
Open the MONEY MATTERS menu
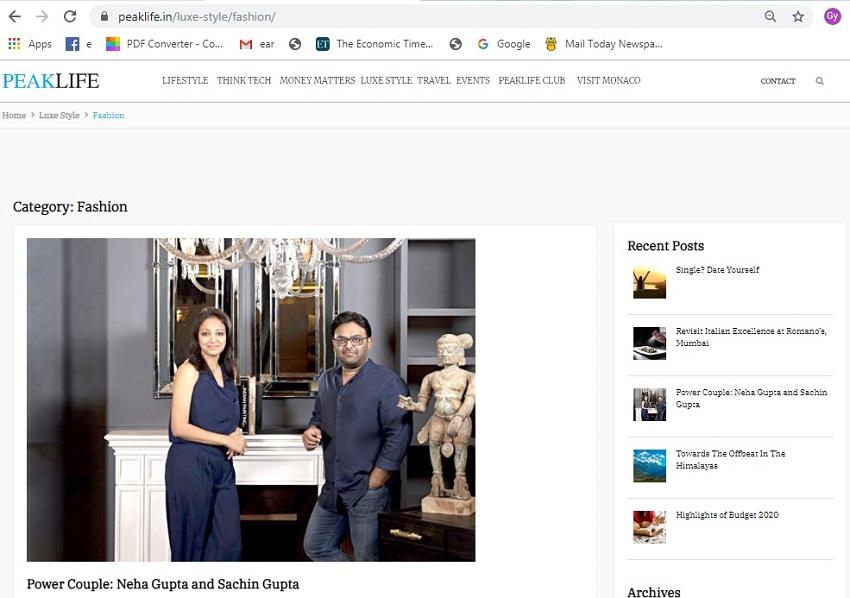[317, 80]
